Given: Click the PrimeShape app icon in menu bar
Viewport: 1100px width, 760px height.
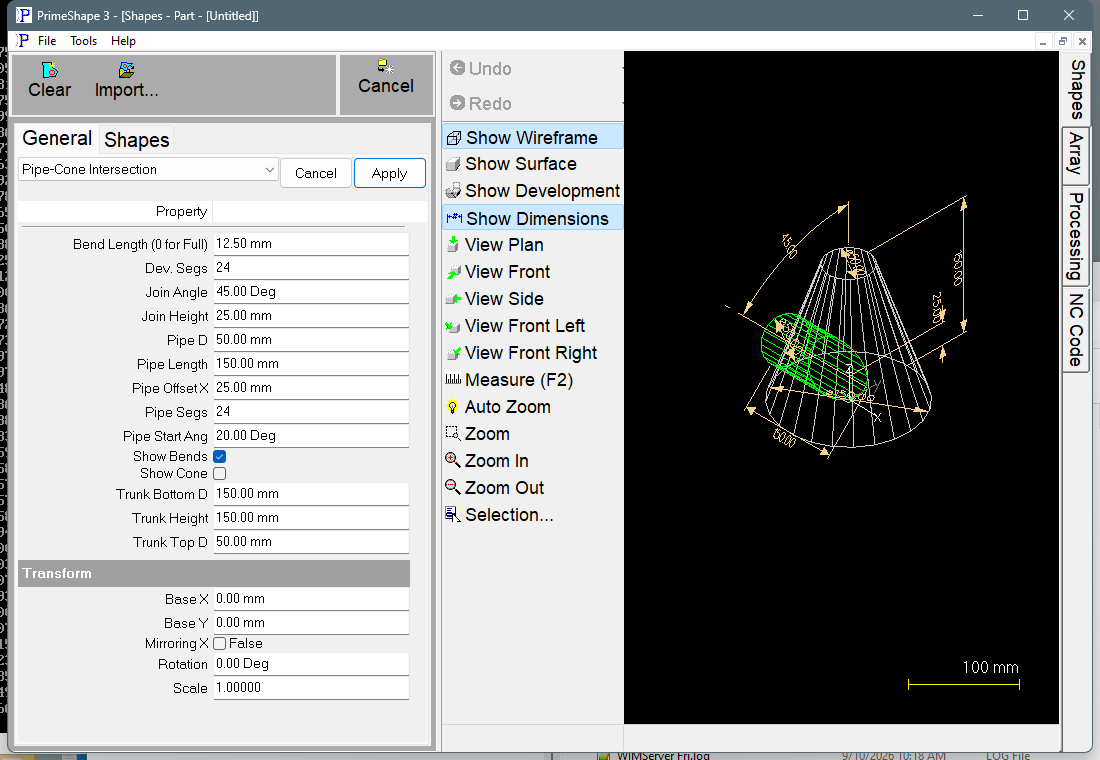Looking at the screenshot, I should point(23,41).
